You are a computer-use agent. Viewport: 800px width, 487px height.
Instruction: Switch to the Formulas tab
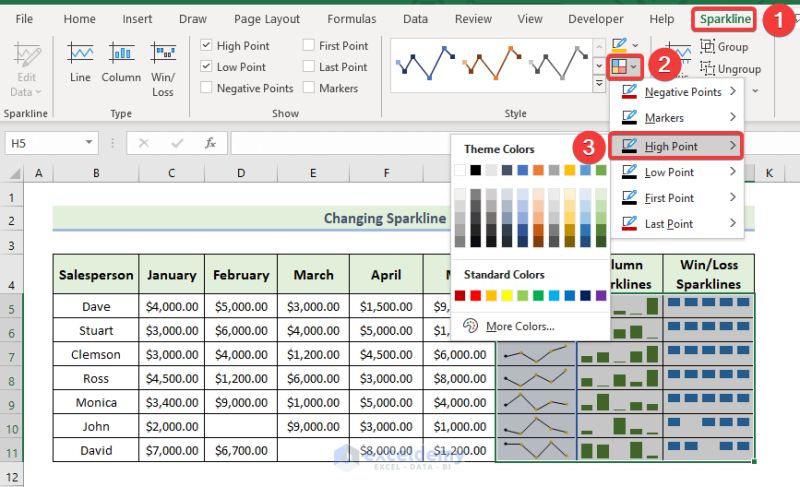tap(352, 19)
